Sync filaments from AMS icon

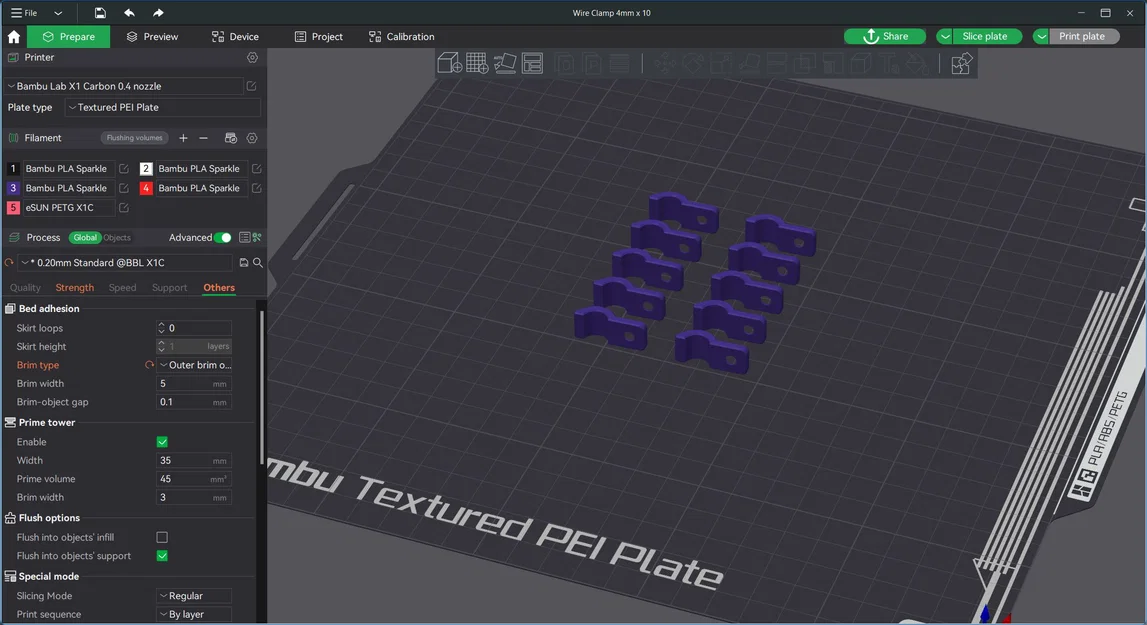230,138
